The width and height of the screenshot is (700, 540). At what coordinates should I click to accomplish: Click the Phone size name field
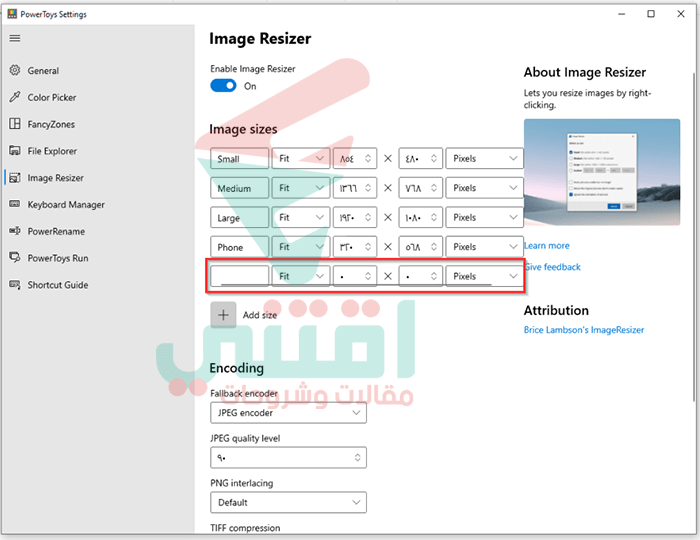click(x=240, y=247)
